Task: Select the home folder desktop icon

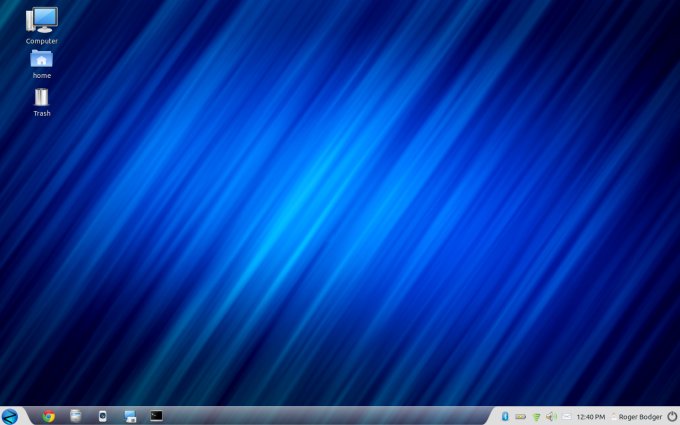Action: (x=42, y=64)
